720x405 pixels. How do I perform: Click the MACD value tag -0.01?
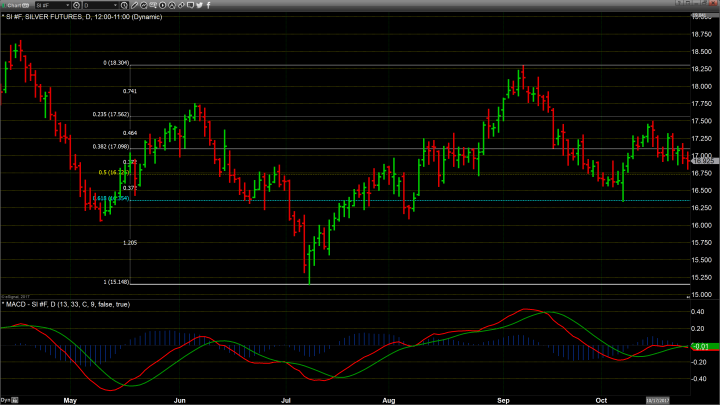[703, 346]
